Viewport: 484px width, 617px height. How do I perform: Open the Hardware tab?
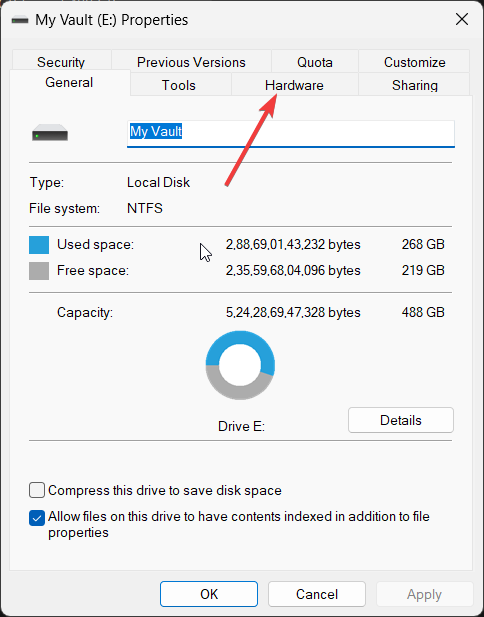coord(294,85)
